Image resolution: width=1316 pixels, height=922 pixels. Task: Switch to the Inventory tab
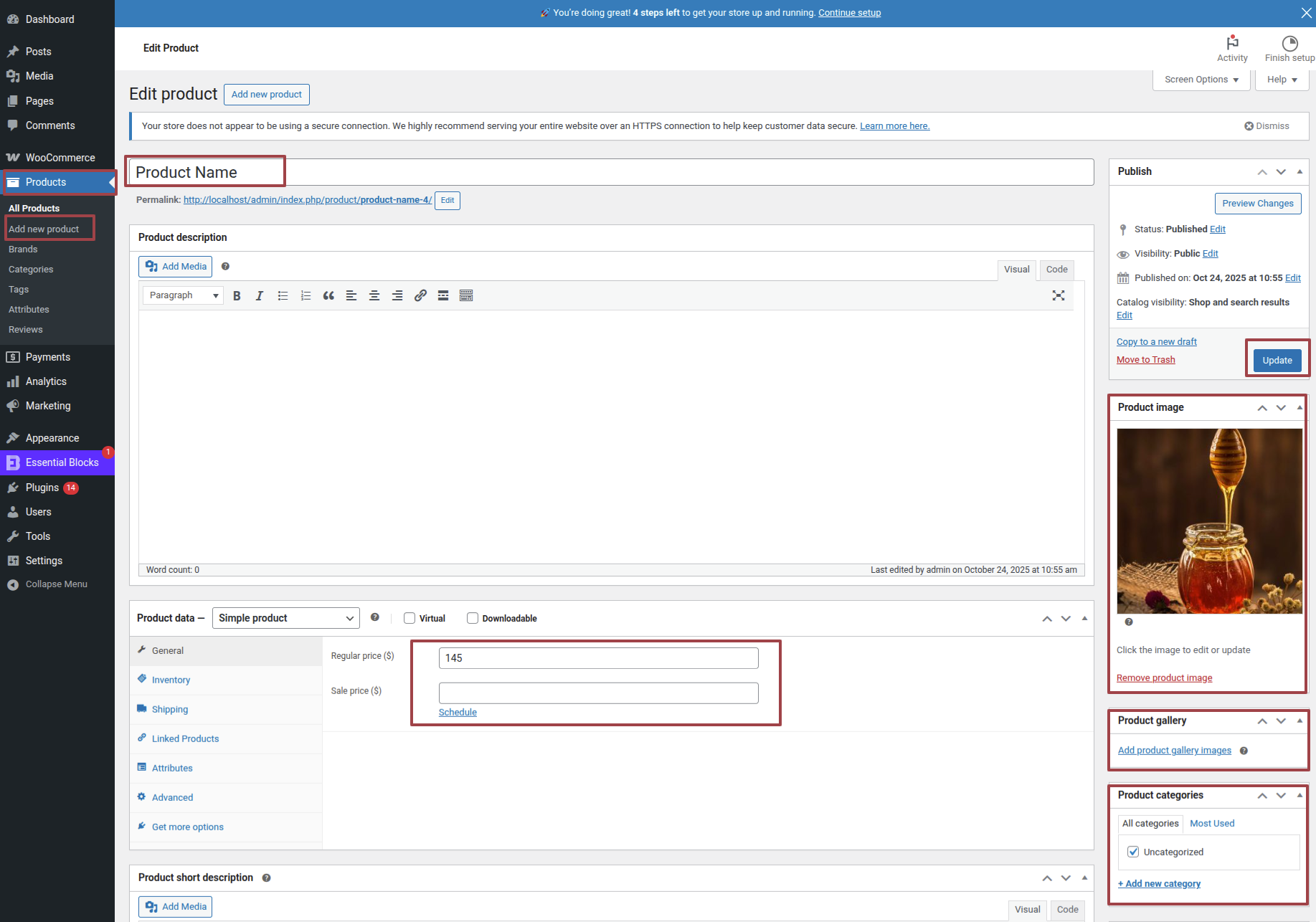point(171,680)
